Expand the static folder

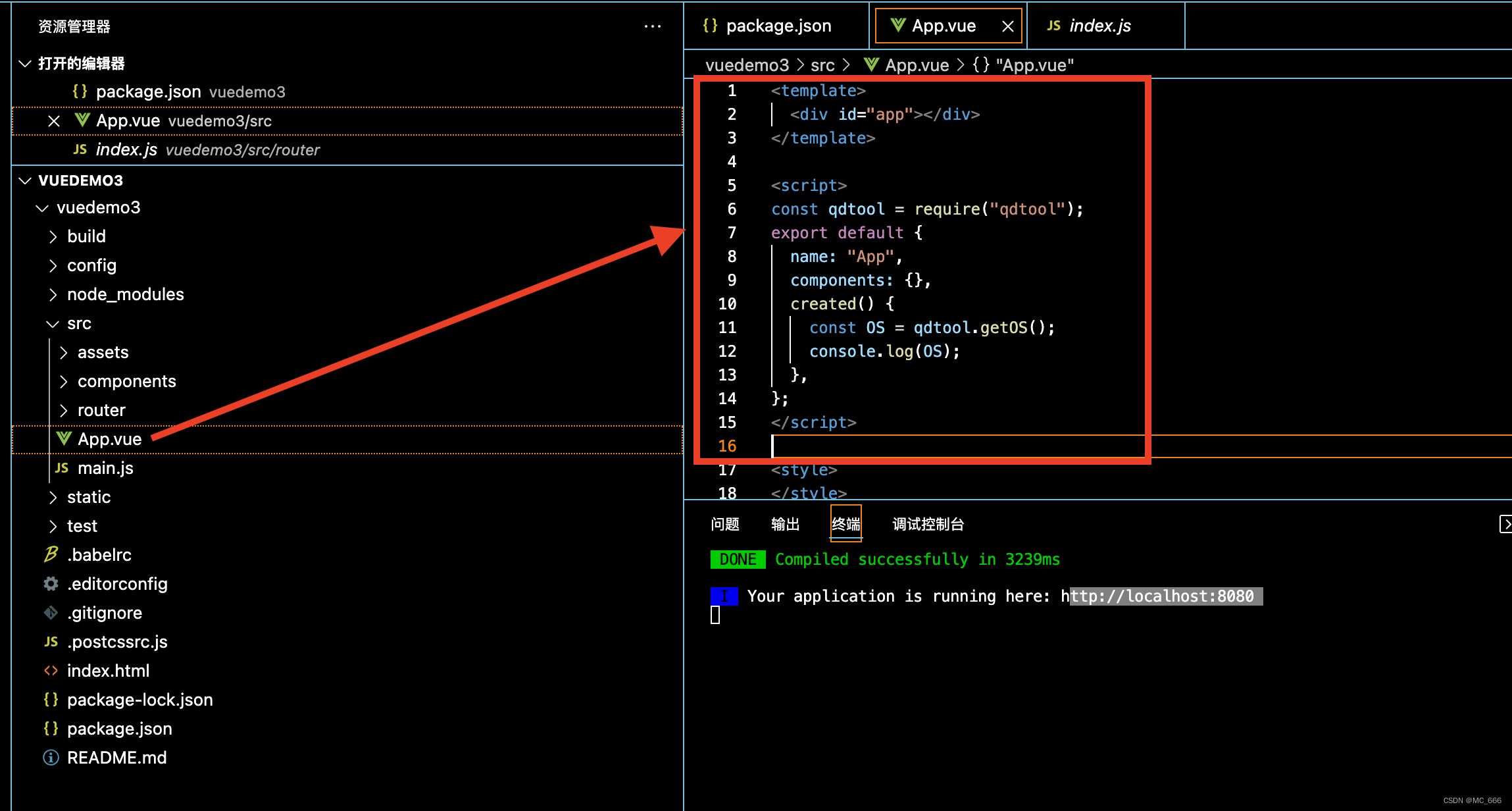[x=53, y=498]
